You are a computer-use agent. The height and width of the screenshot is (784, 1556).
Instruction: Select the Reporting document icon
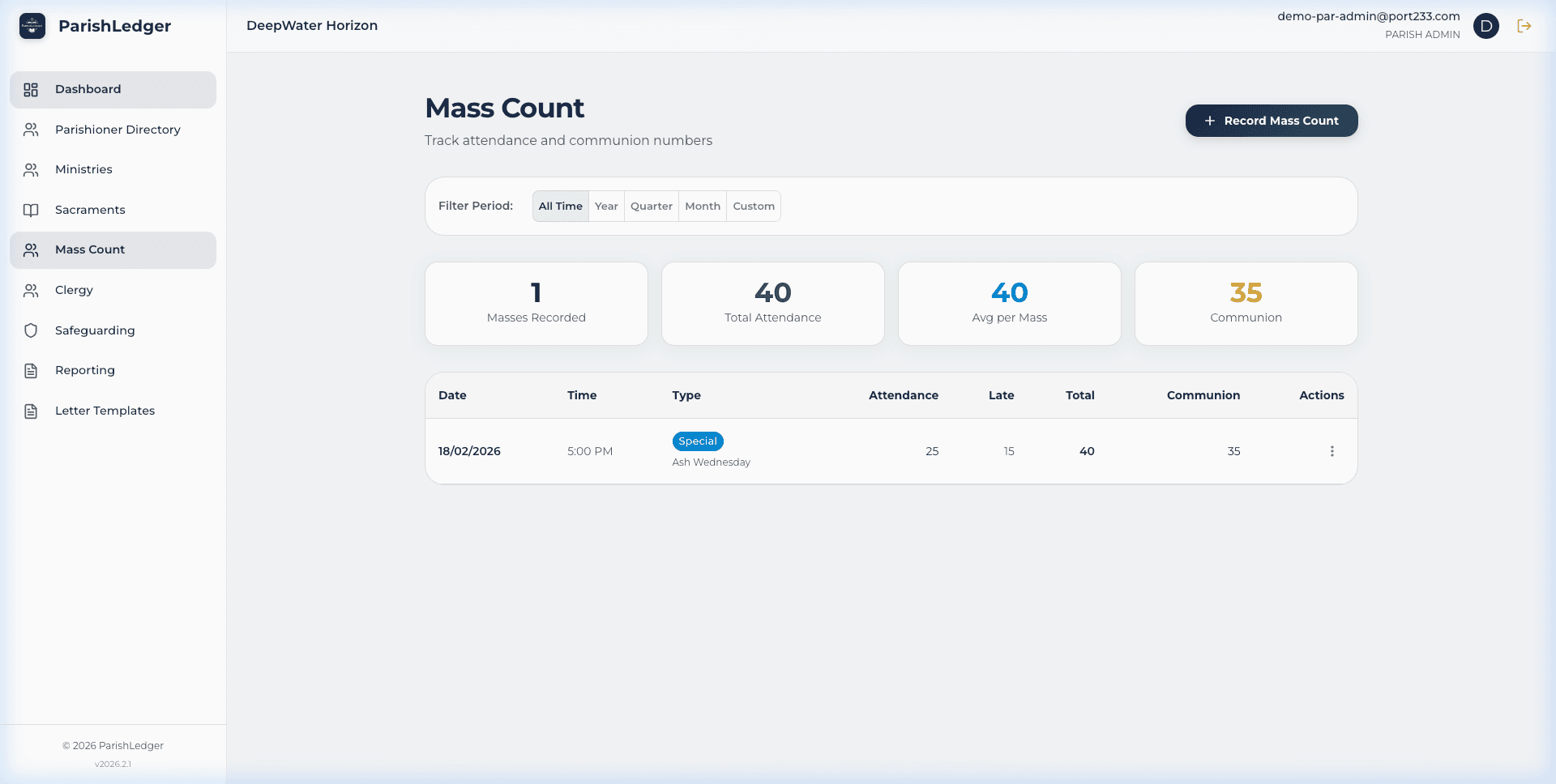31,370
